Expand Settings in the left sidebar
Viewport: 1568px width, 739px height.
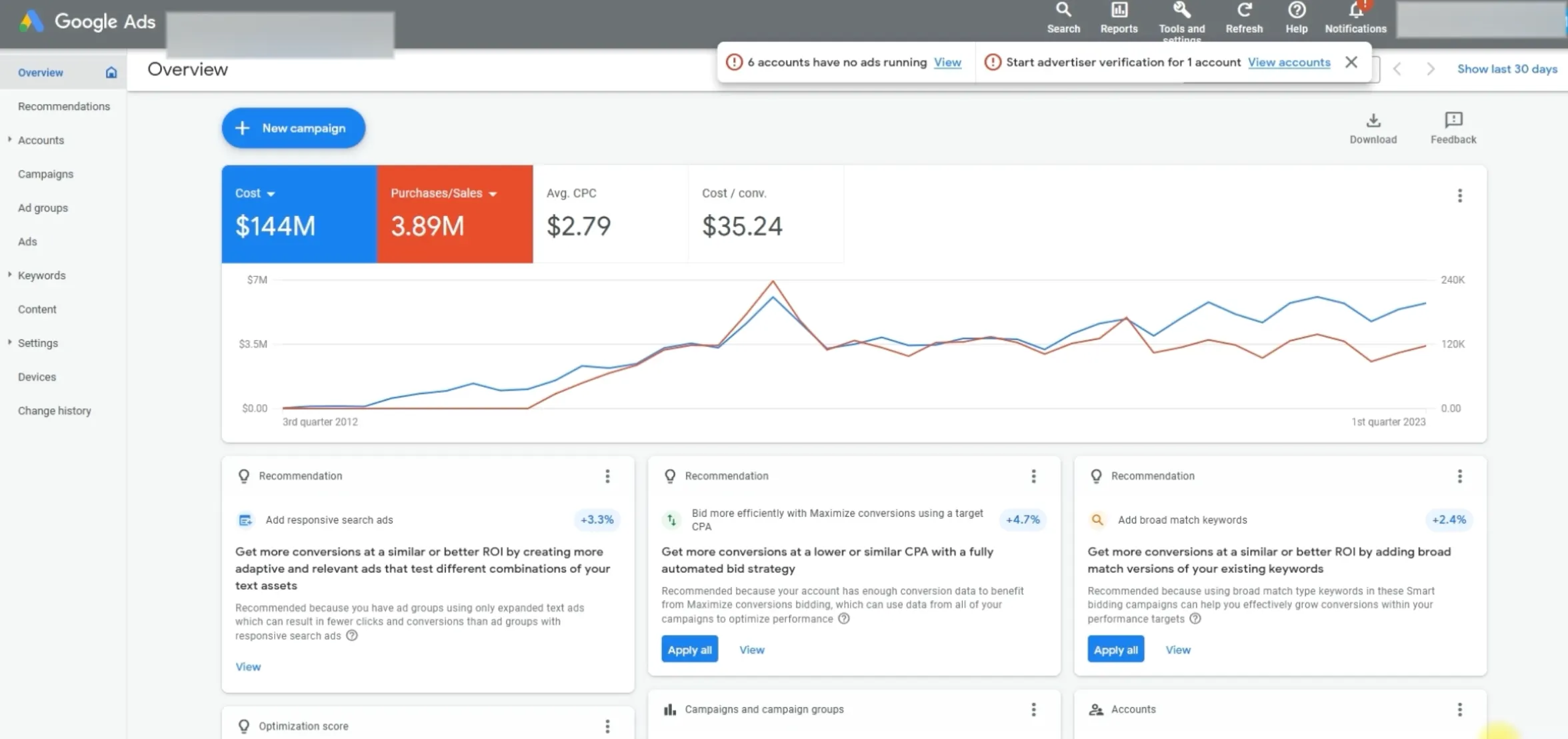[9, 342]
